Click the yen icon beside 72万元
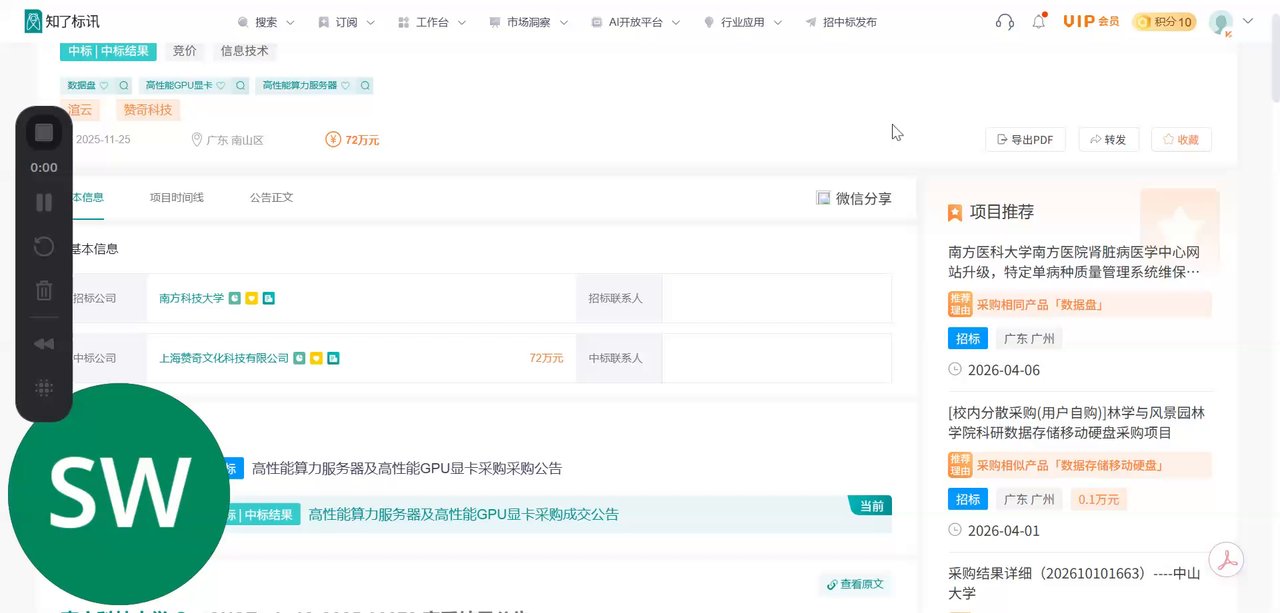Viewport: 1280px width, 613px height. pyautogui.click(x=333, y=140)
